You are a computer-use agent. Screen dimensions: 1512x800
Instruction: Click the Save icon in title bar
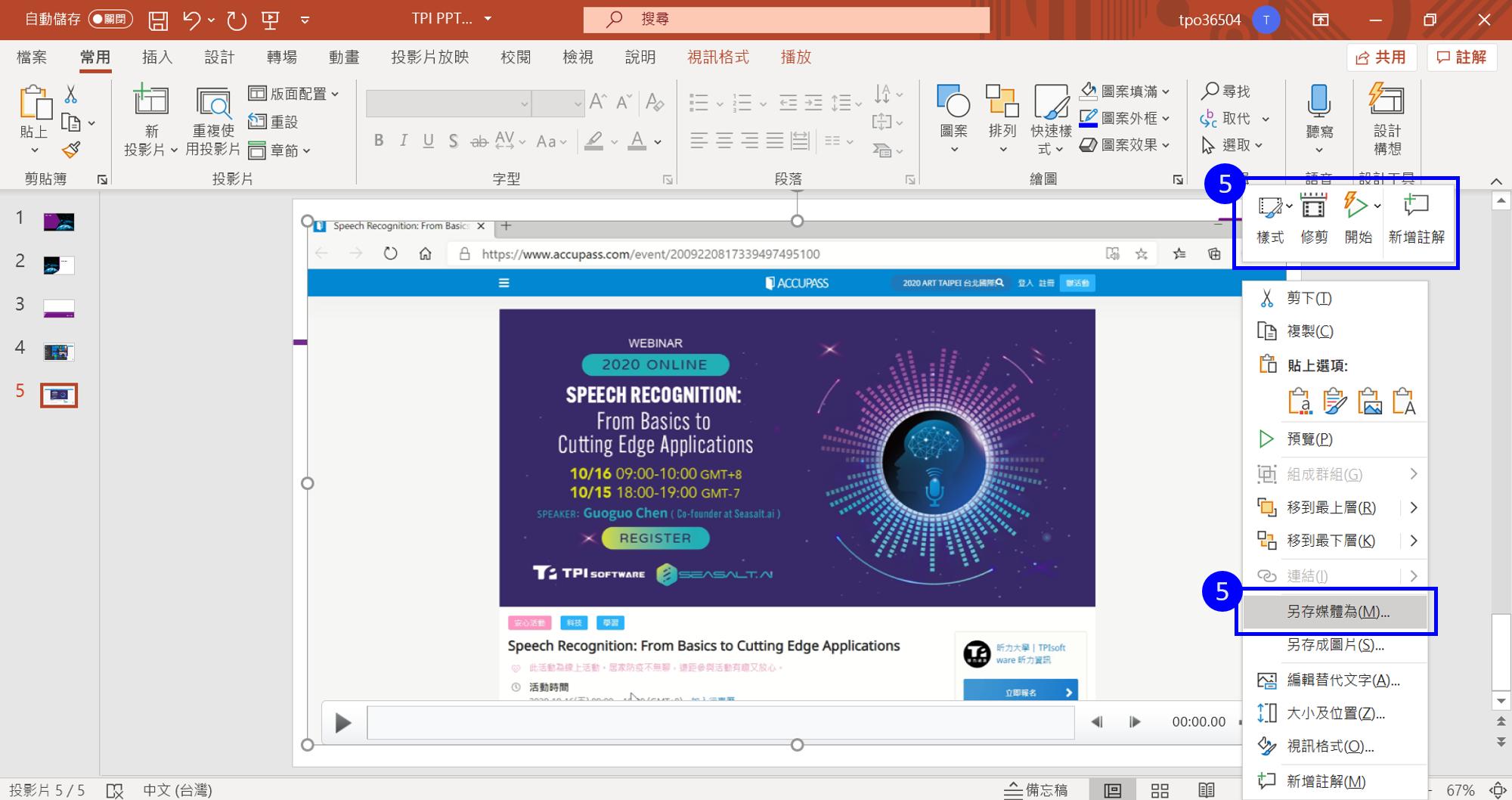[158, 20]
